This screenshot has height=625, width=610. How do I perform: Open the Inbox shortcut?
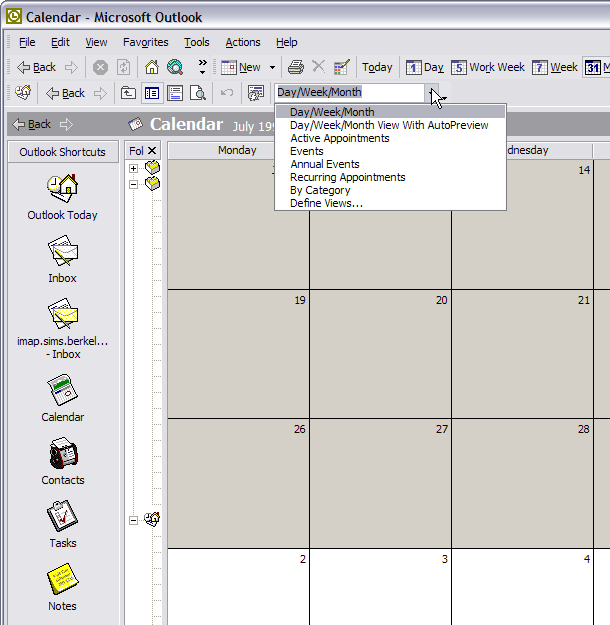point(63,259)
